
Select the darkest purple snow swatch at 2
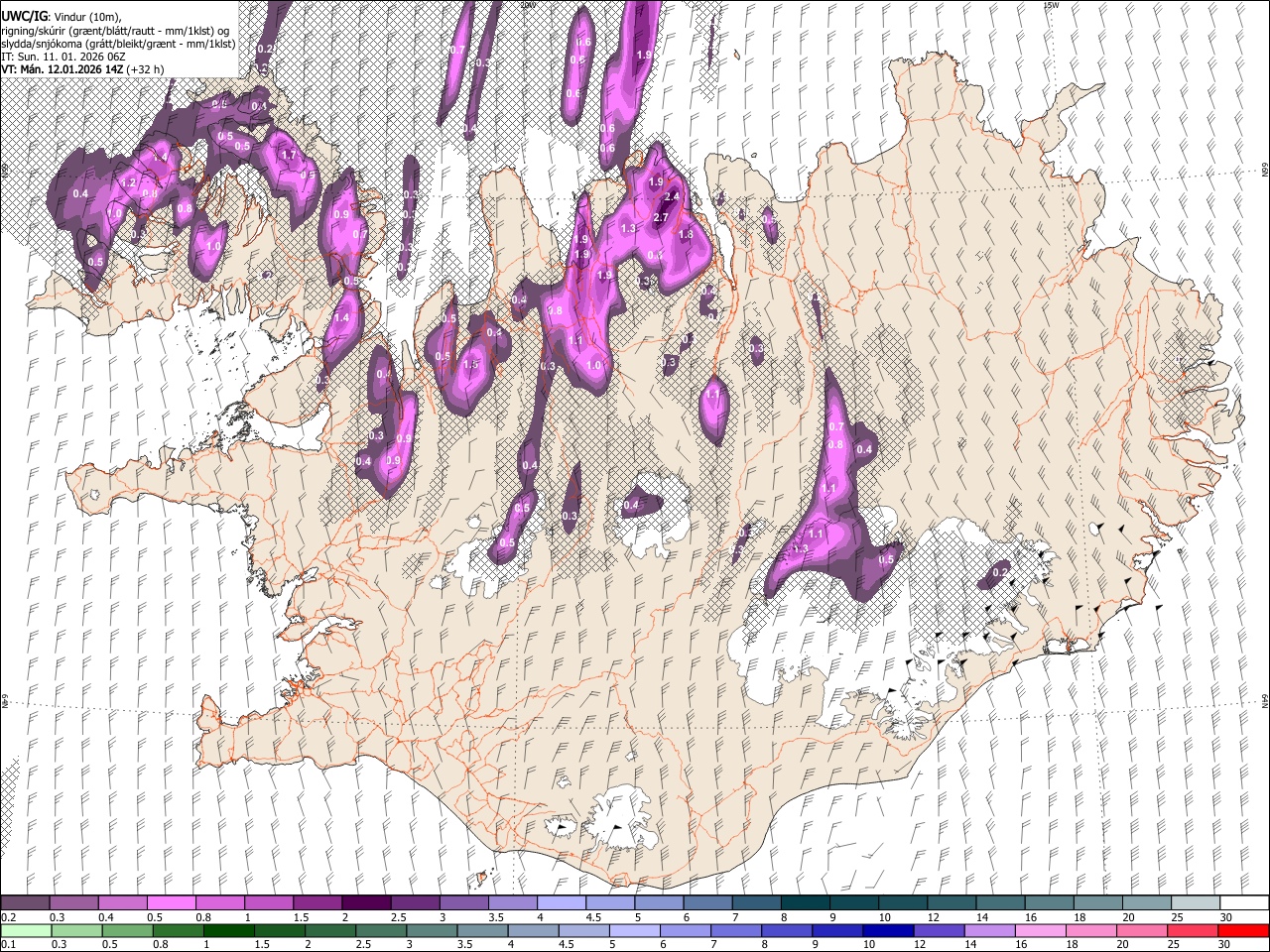(366, 903)
